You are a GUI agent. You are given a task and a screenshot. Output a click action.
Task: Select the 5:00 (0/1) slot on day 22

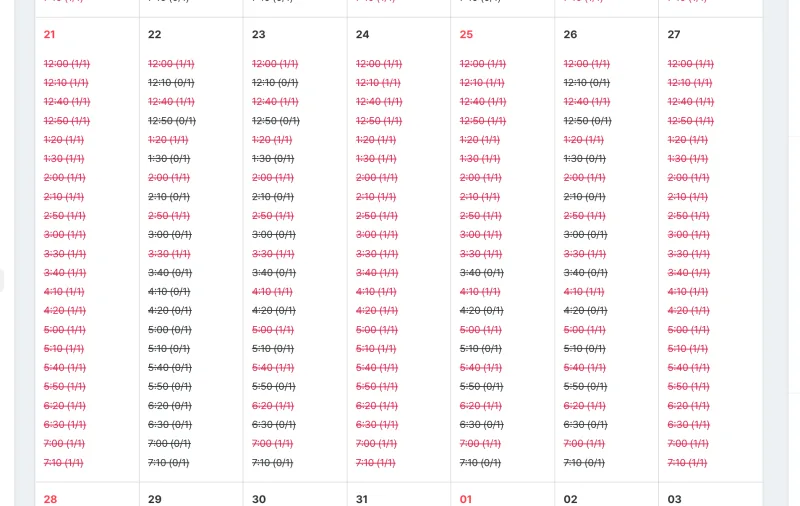pyautogui.click(x=170, y=330)
